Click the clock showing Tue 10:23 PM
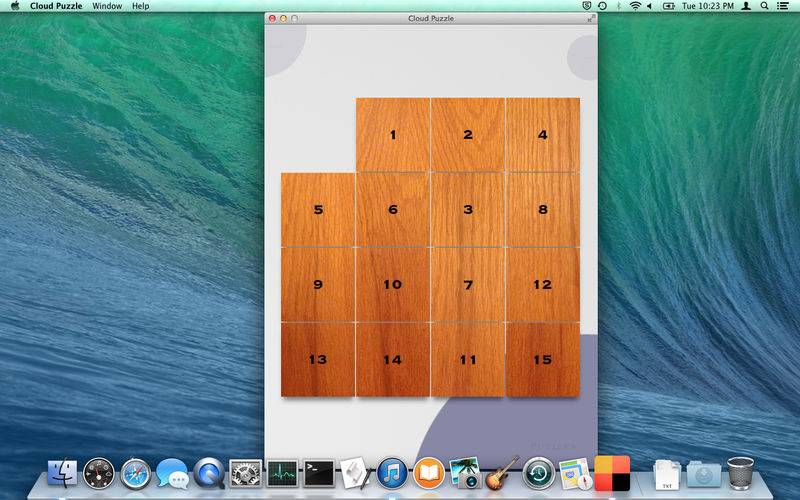Screen dimensions: 800x500 coord(708,6)
